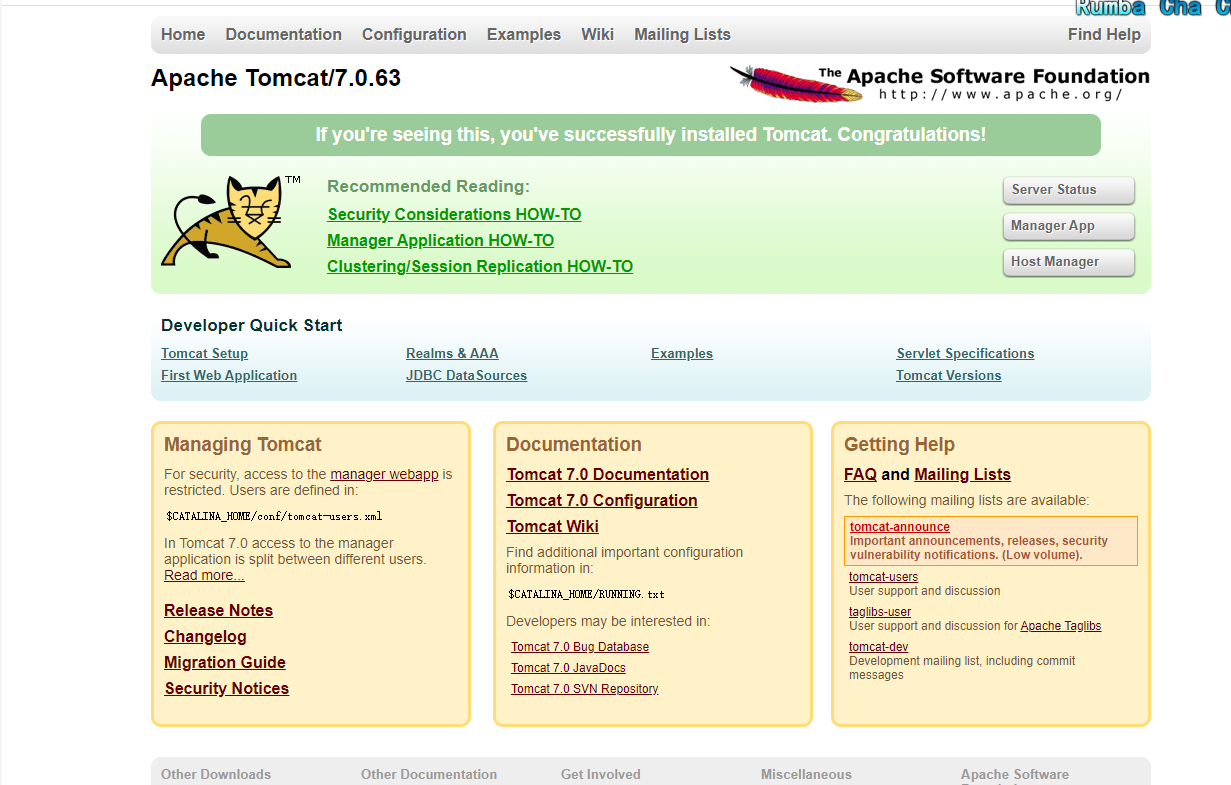Open the Migration Guide link
This screenshot has height=785, width=1231.
coord(225,662)
